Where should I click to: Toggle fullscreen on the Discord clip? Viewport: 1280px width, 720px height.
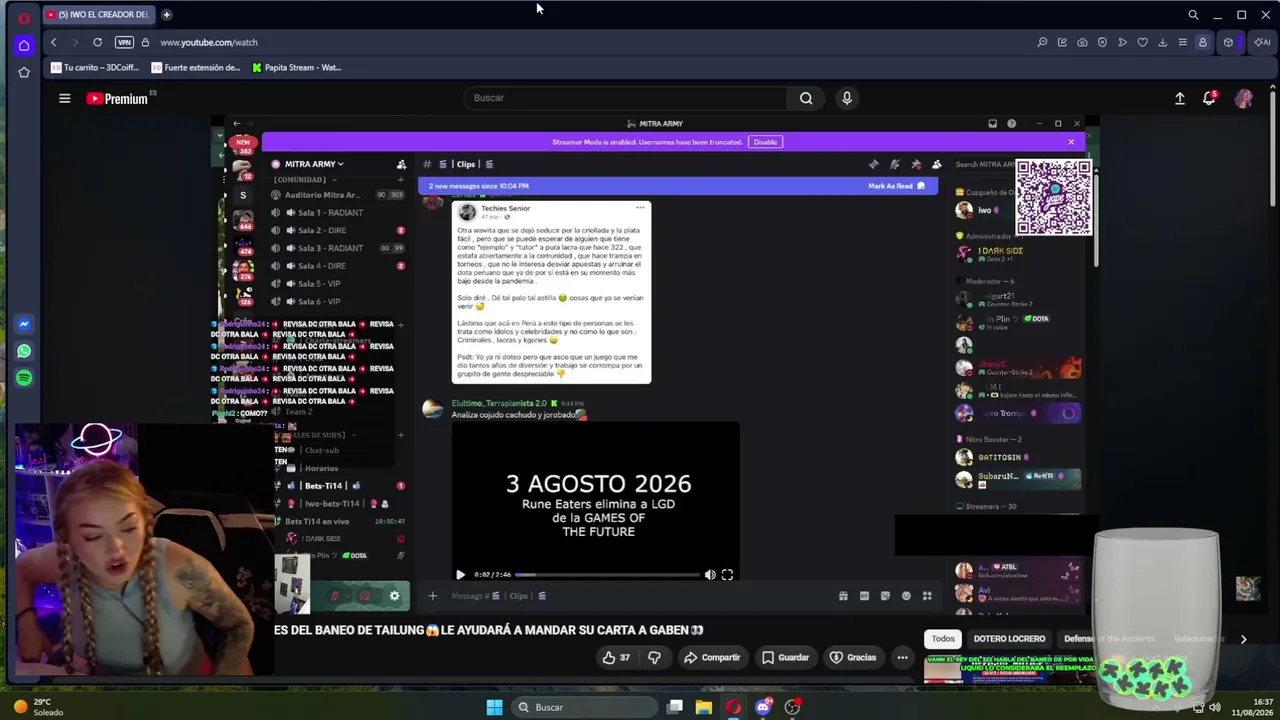727,575
